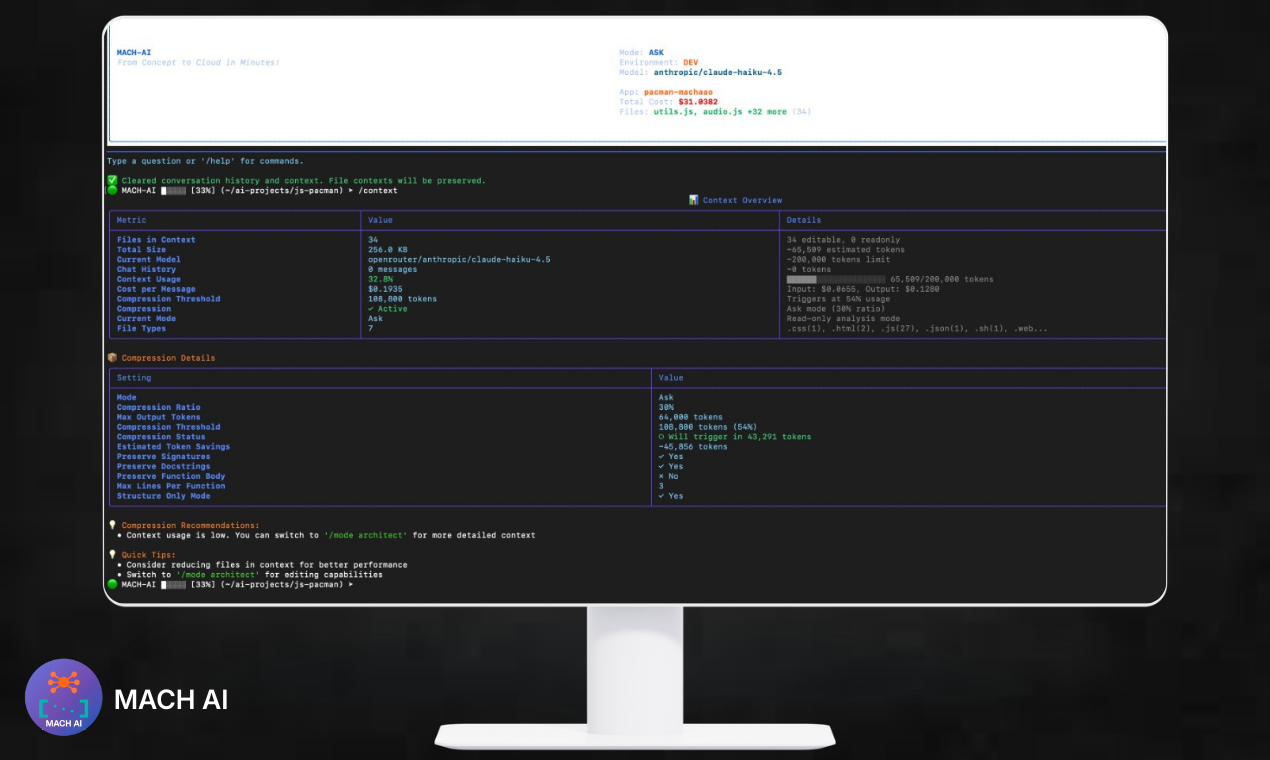
Task: Click 'utils.js, audio.js +32 more' files text
Action: [720, 112]
